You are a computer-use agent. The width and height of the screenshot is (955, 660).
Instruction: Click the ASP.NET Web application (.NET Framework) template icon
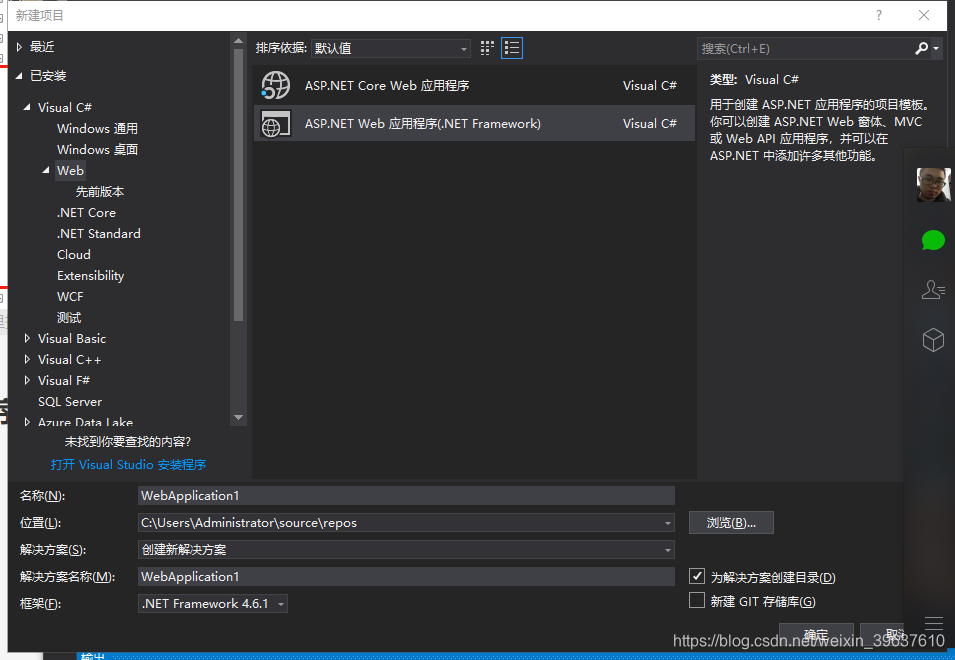point(275,124)
